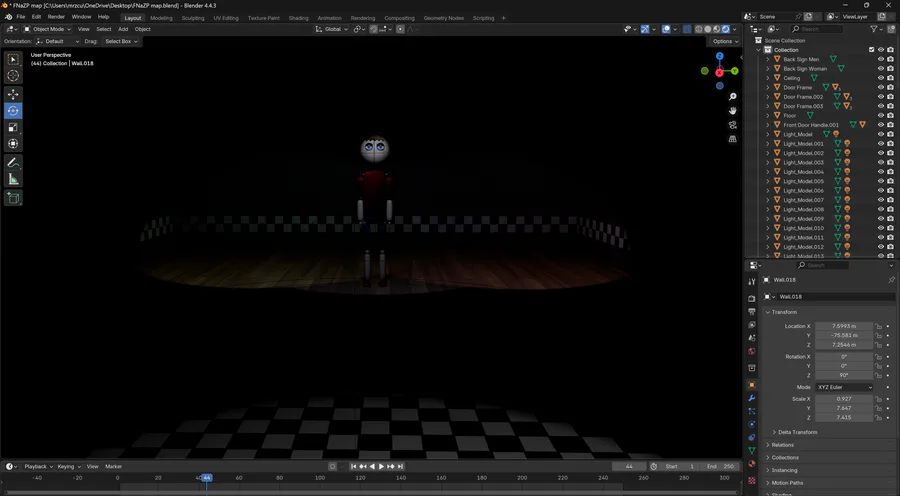900x496 pixels.
Task: Switch to Shading workspace tab
Action: 298,18
